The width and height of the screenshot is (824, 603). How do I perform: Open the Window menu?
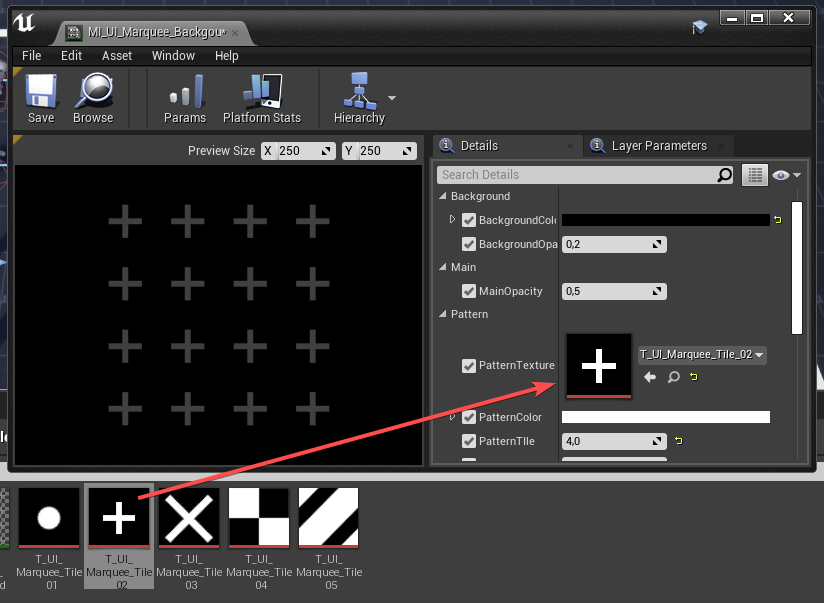173,56
